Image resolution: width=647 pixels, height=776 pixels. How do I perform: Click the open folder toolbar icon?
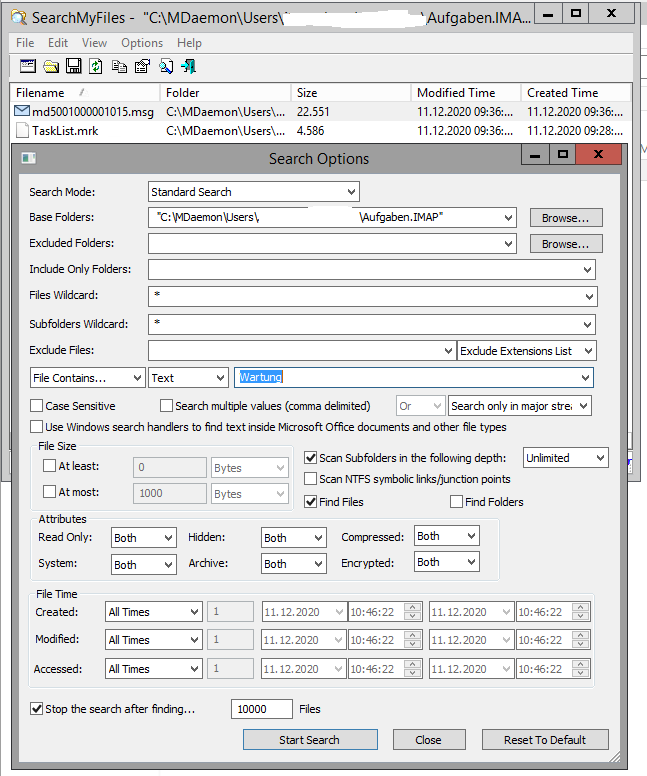tap(50, 66)
